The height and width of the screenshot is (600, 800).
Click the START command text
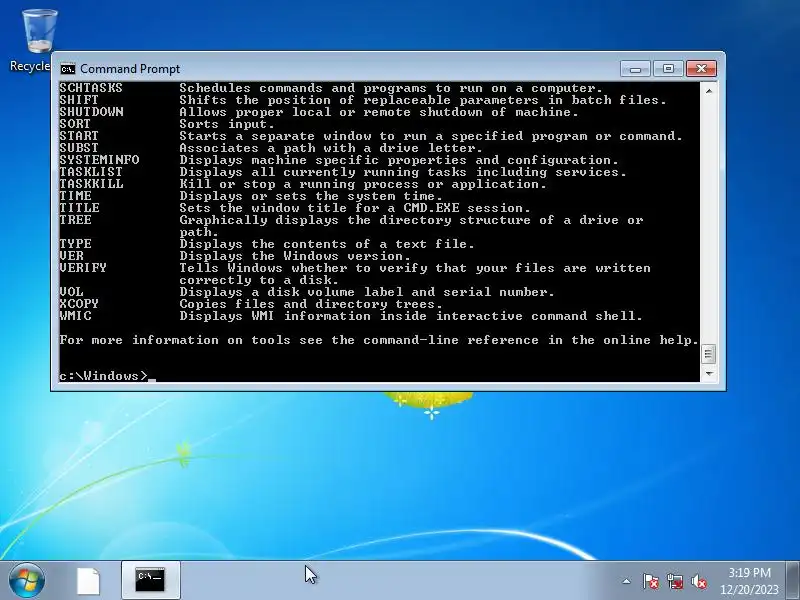pos(79,136)
